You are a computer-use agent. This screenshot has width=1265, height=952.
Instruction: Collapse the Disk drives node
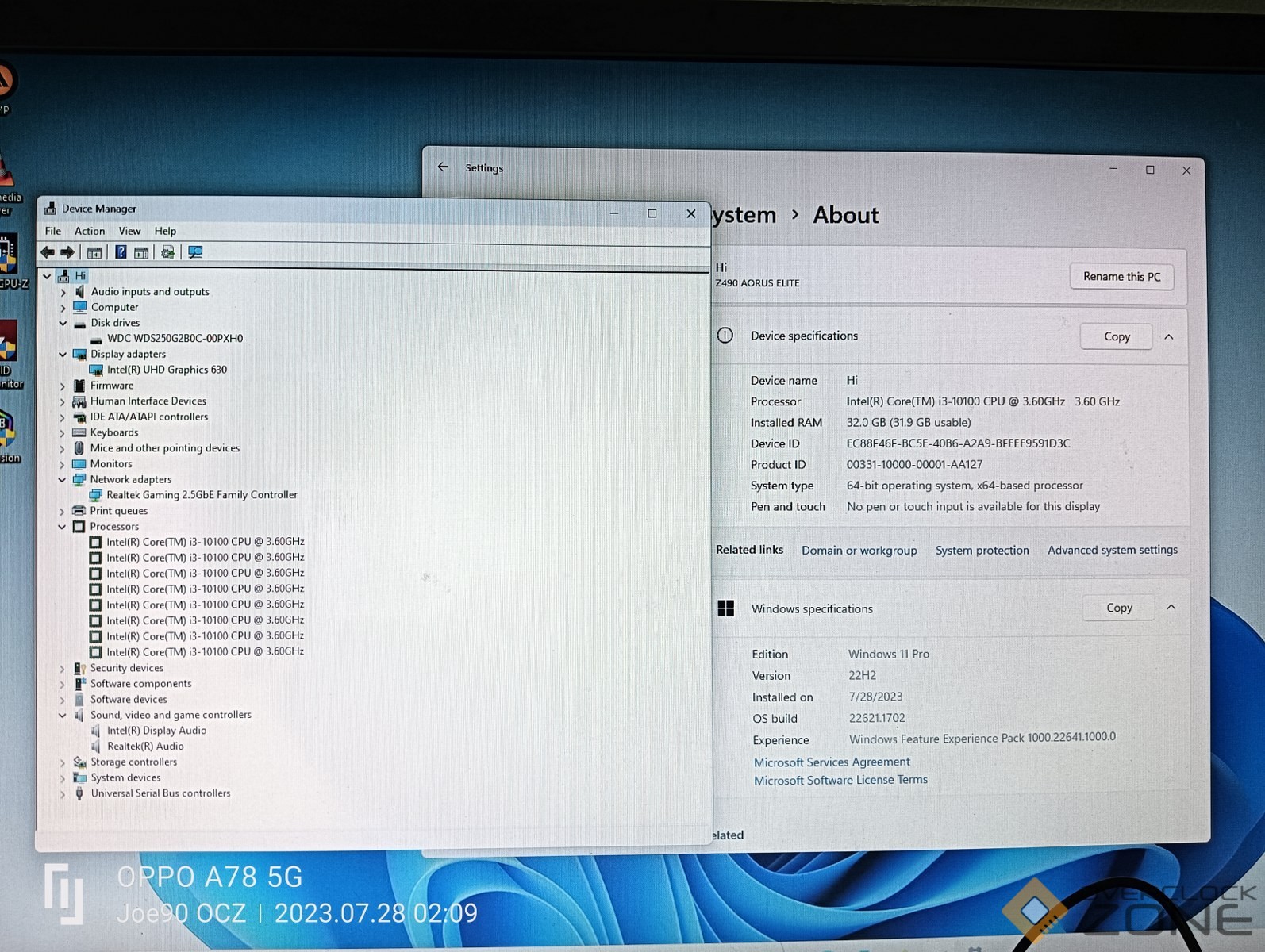[63, 324]
